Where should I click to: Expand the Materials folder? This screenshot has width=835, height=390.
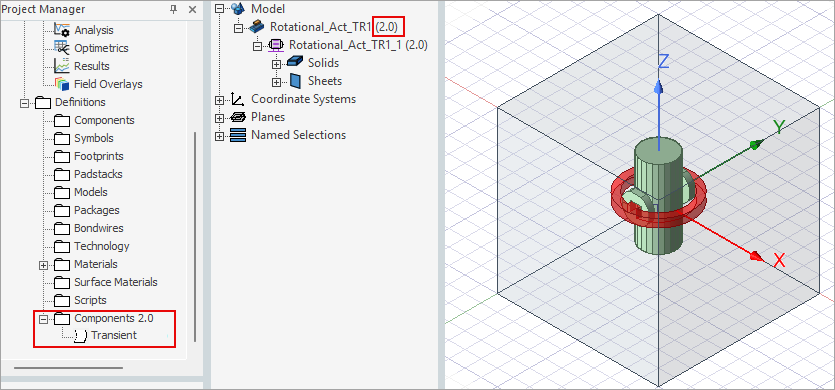point(44,265)
